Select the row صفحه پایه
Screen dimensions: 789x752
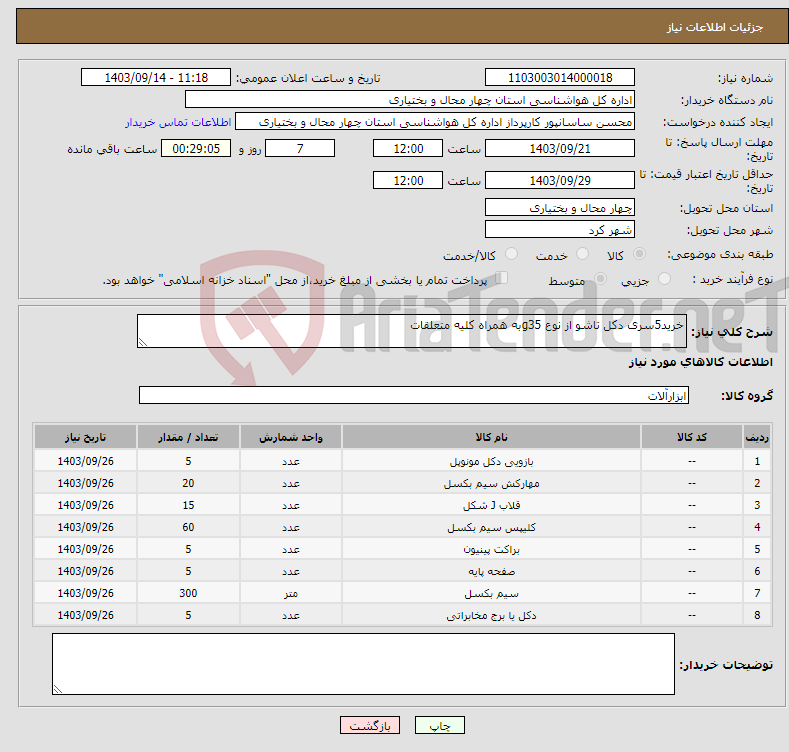point(403,571)
